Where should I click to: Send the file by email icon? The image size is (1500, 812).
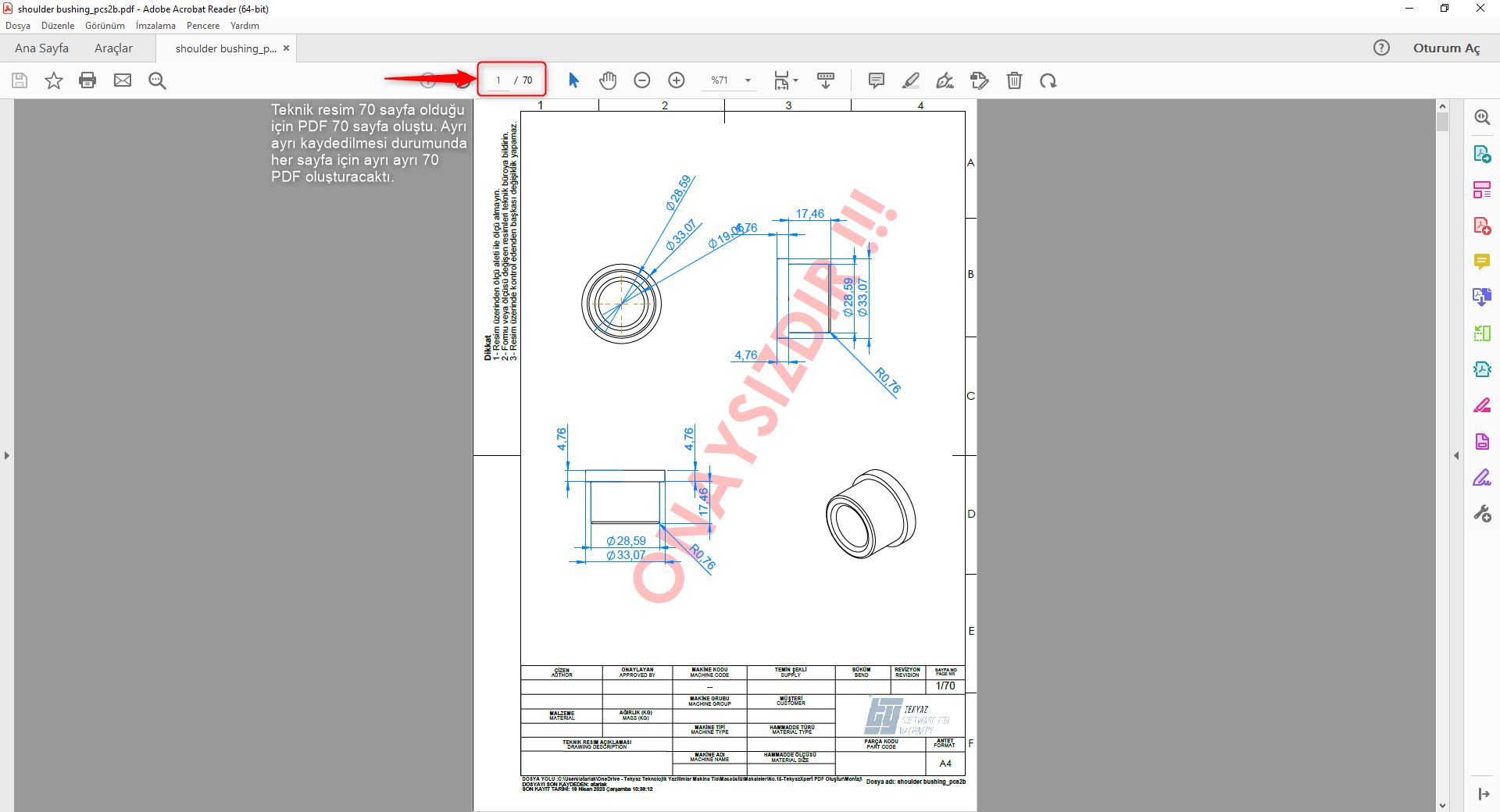coord(123,80)
